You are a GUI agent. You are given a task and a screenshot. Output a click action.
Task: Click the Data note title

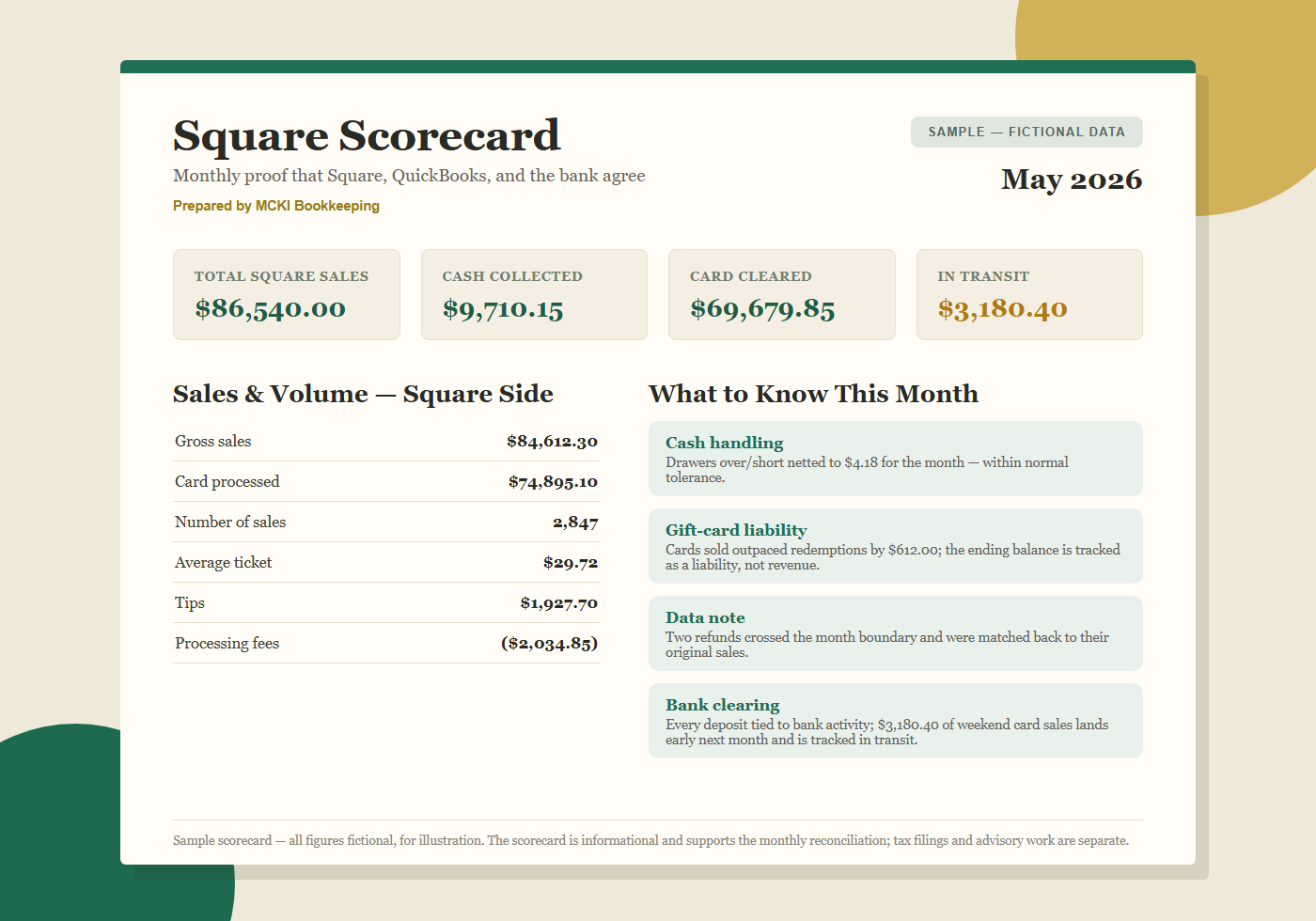pyautogui.click(x=705, y=617)
